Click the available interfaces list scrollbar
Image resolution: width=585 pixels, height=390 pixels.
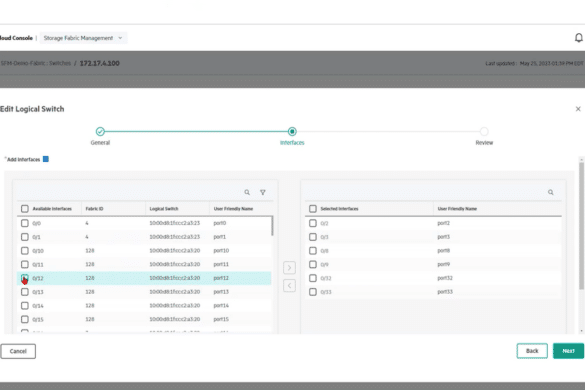click(272, 226)
